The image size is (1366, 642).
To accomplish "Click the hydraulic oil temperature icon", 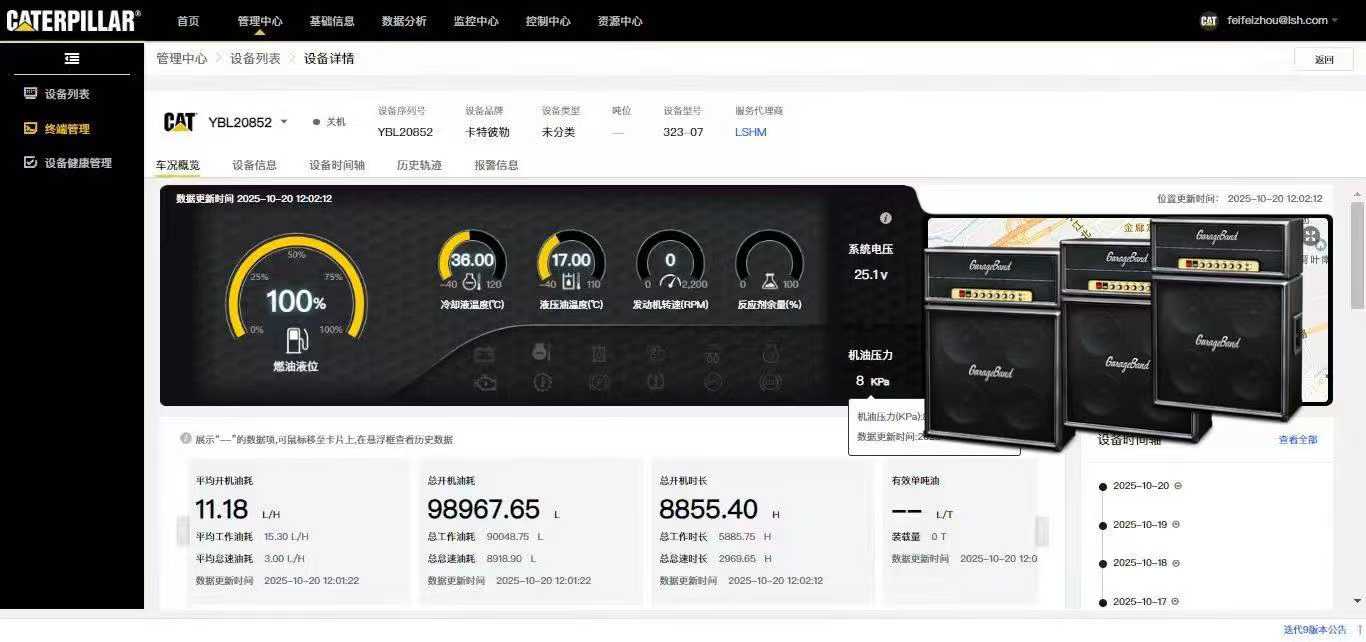I will pyautogui.click(x=571, y=283).
